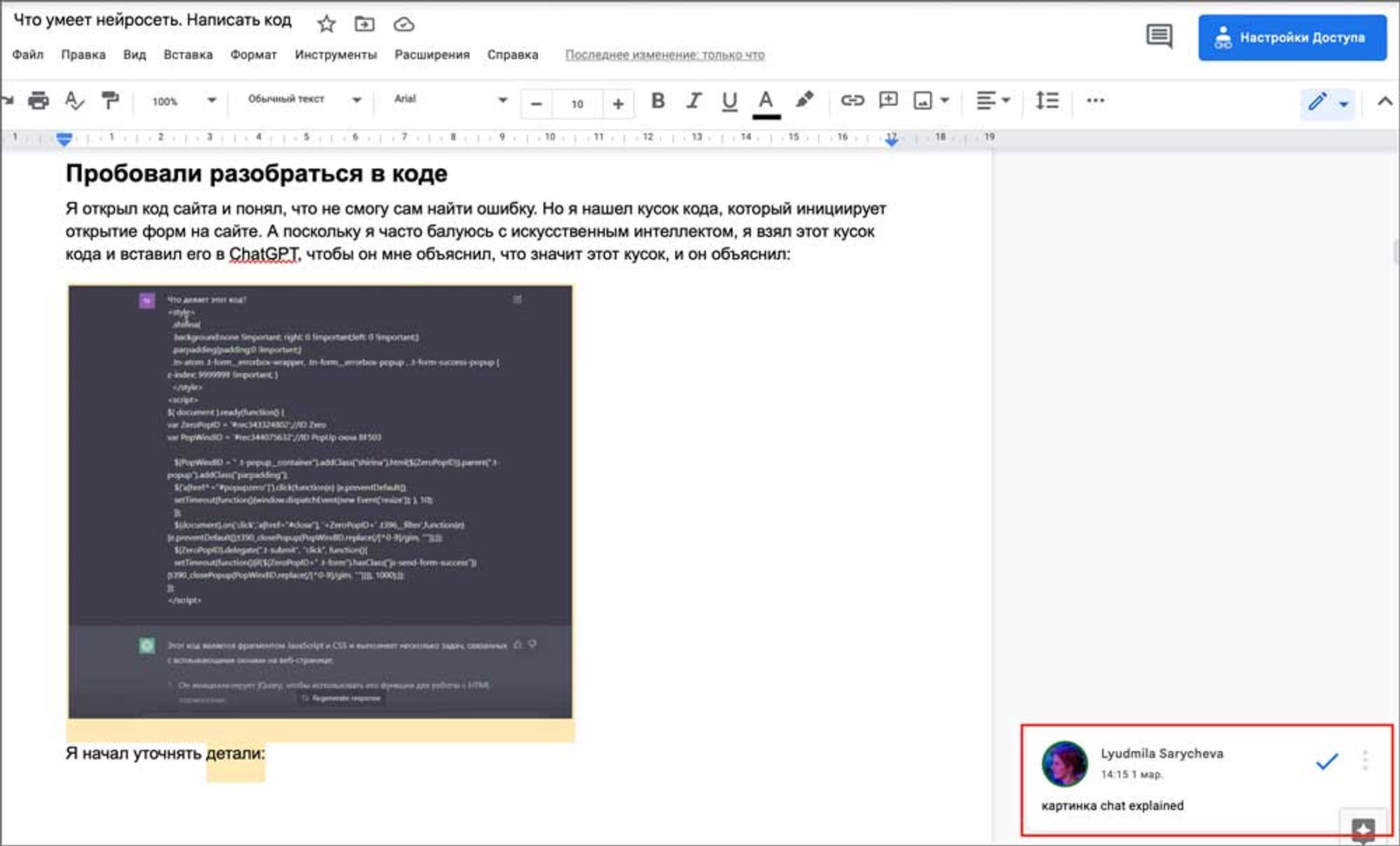Click the Настройки Доступа button

[1291, 38]
